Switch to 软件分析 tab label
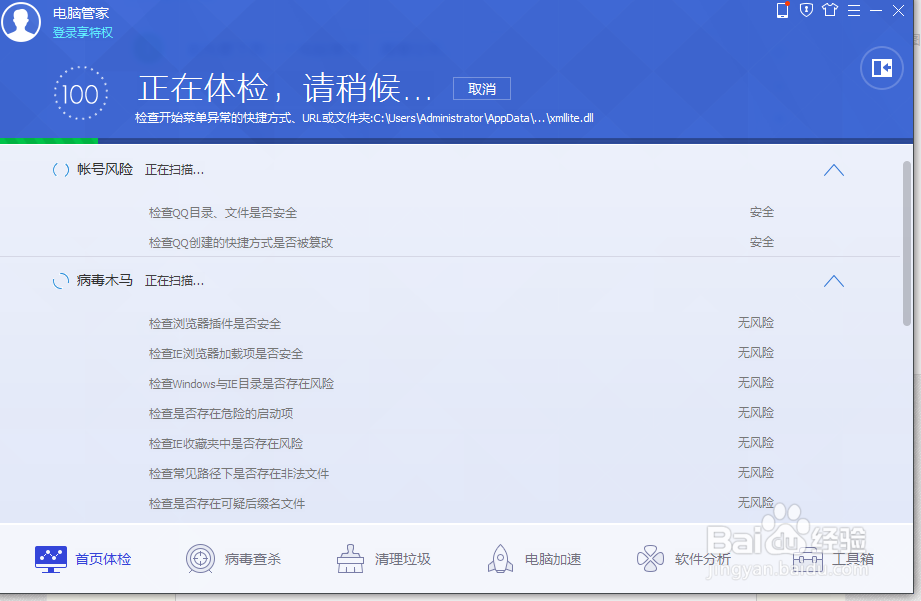 (x=702, y=559)
